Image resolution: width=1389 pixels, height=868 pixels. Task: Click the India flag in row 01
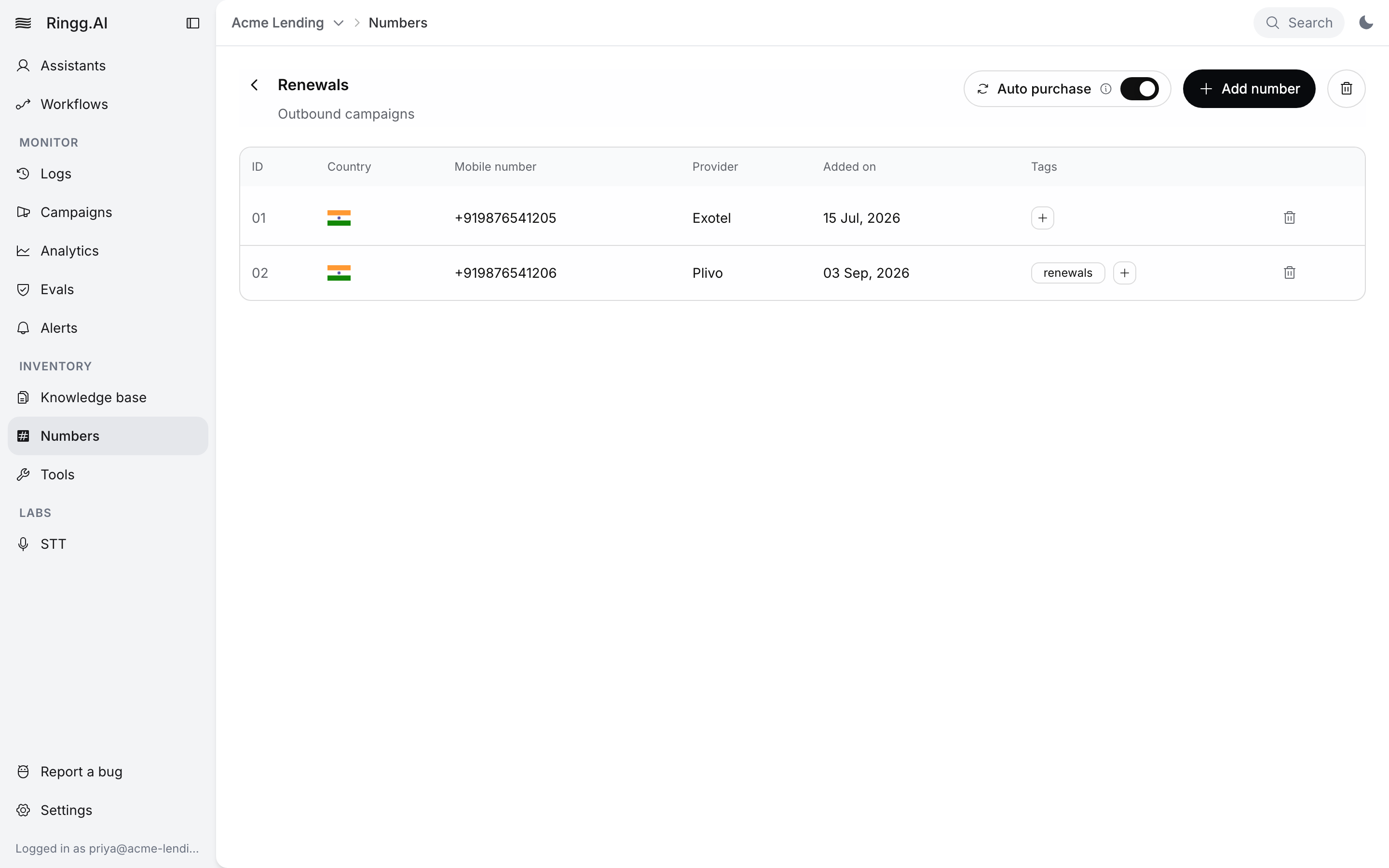tap(339, 217)
